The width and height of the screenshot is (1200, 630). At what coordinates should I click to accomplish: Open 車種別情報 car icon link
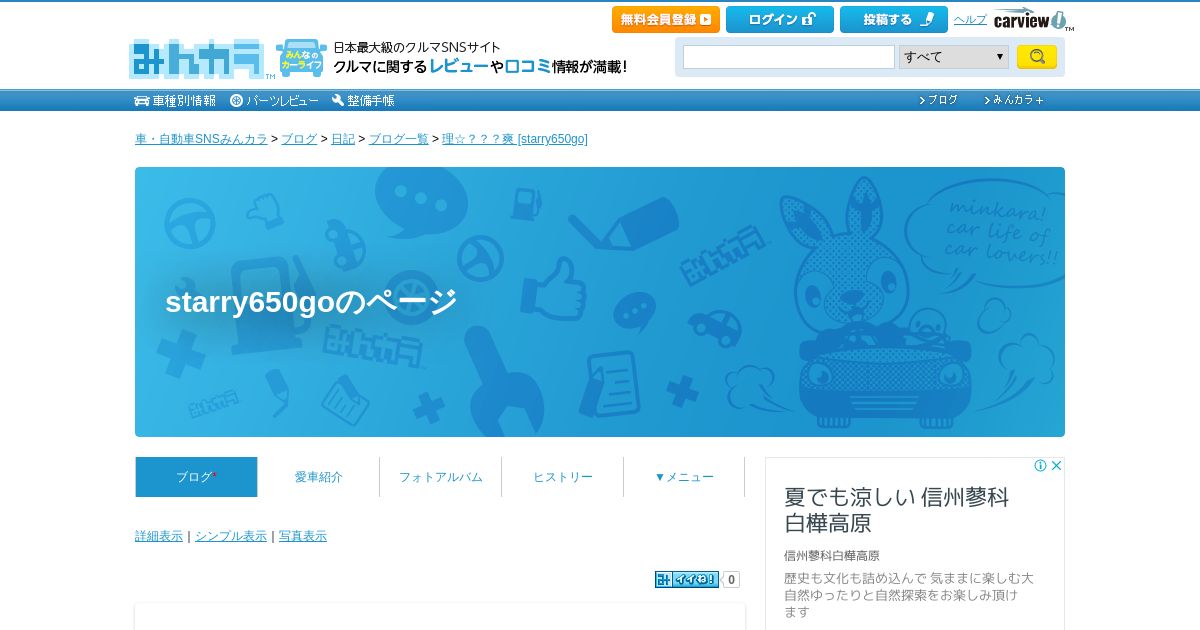[175, 100]
